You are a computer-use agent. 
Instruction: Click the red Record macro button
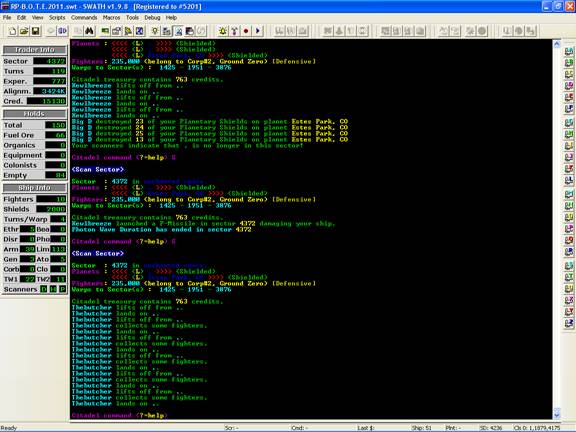[x=246, y=31]
